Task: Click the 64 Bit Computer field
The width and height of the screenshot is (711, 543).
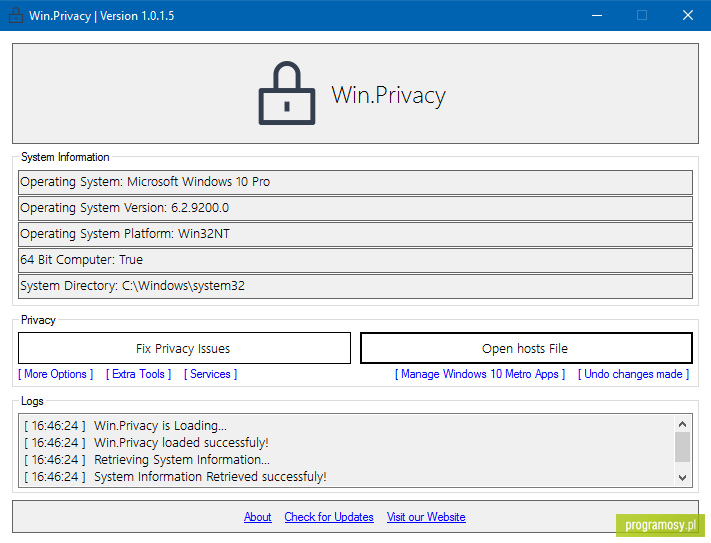Action: (x=356, y=260)
